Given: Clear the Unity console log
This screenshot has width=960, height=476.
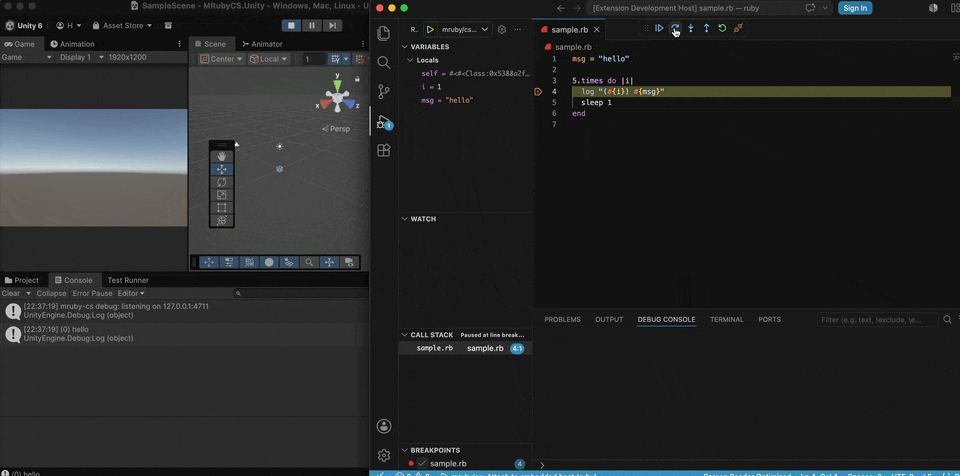Looking at the screenshot, I should pos(11,293).
